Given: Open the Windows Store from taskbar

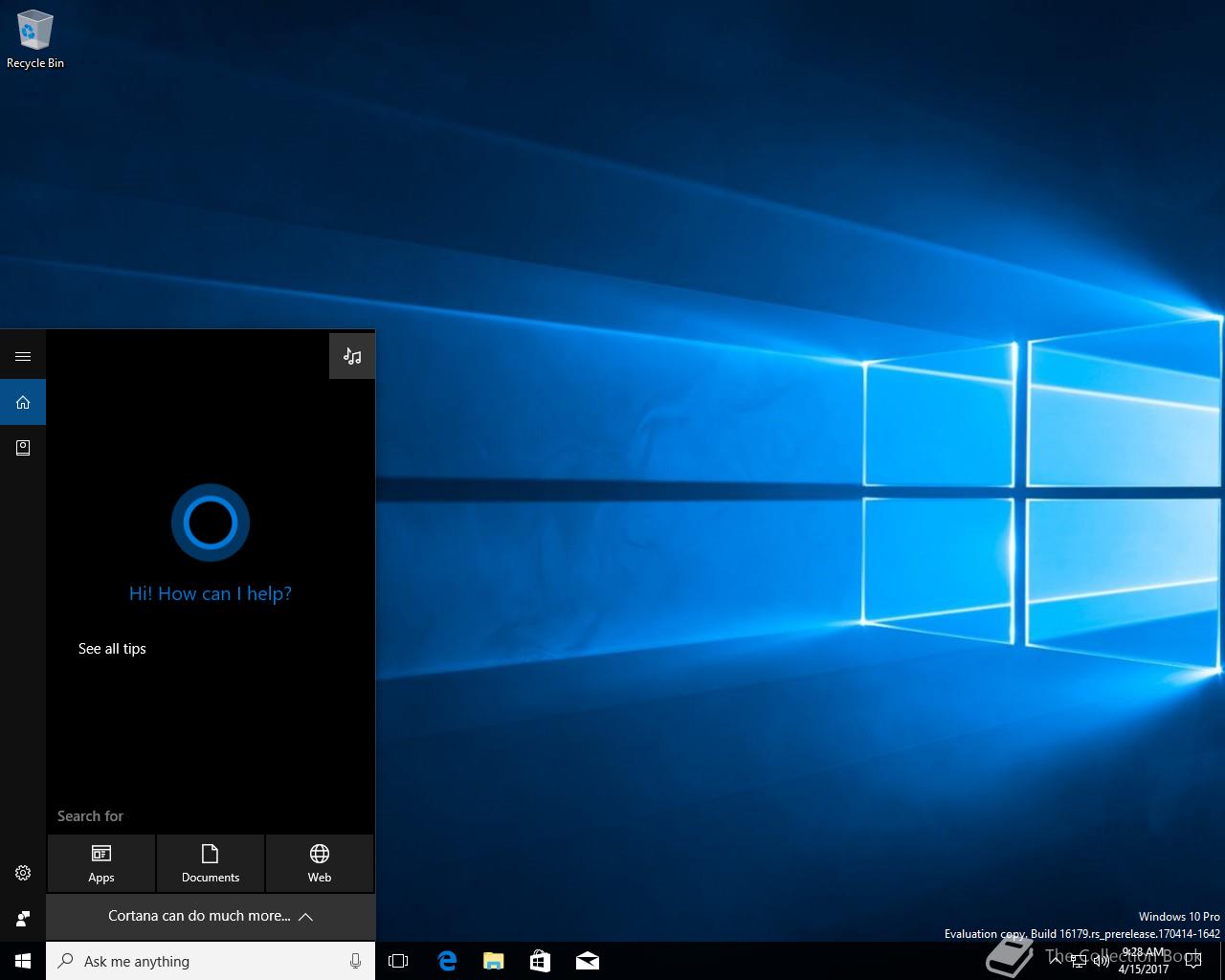Looking at the screenshot, I should tap(540, 961).
